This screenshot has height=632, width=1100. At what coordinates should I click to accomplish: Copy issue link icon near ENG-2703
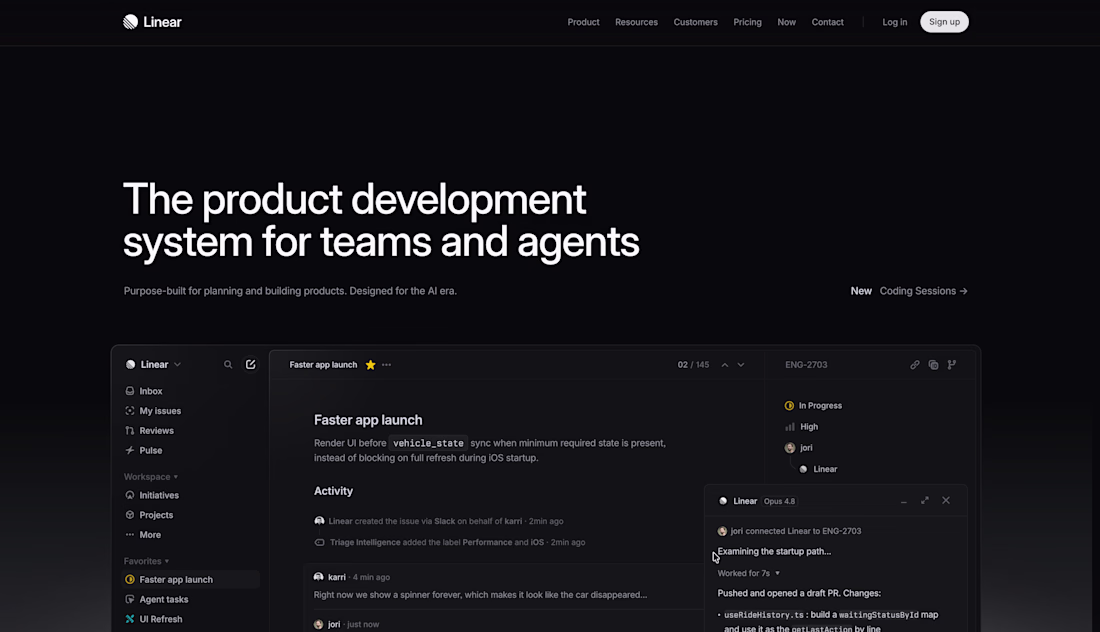(x=915, y=365)
